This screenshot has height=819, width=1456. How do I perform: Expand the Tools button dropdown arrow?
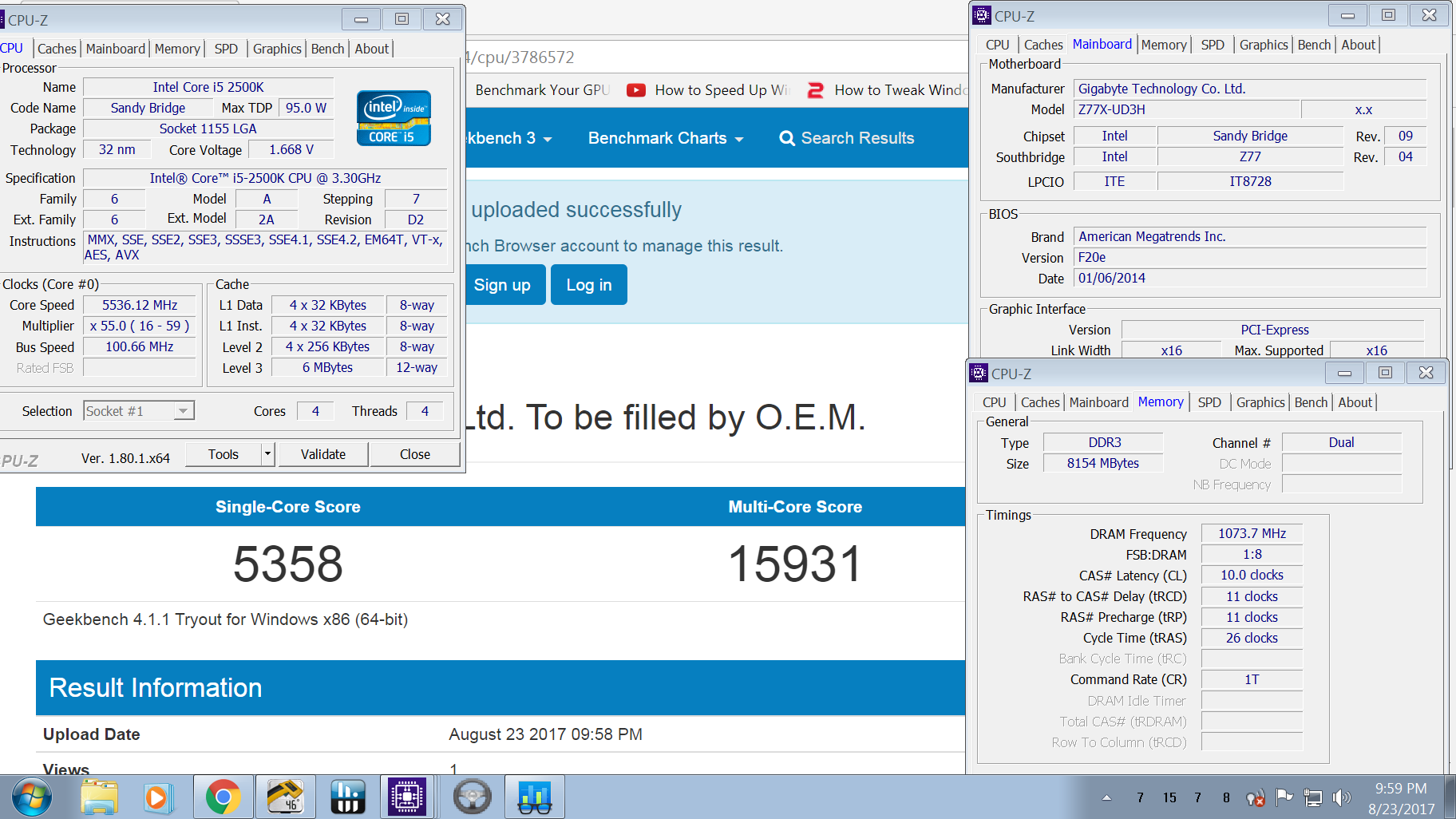tap(268, 454)
